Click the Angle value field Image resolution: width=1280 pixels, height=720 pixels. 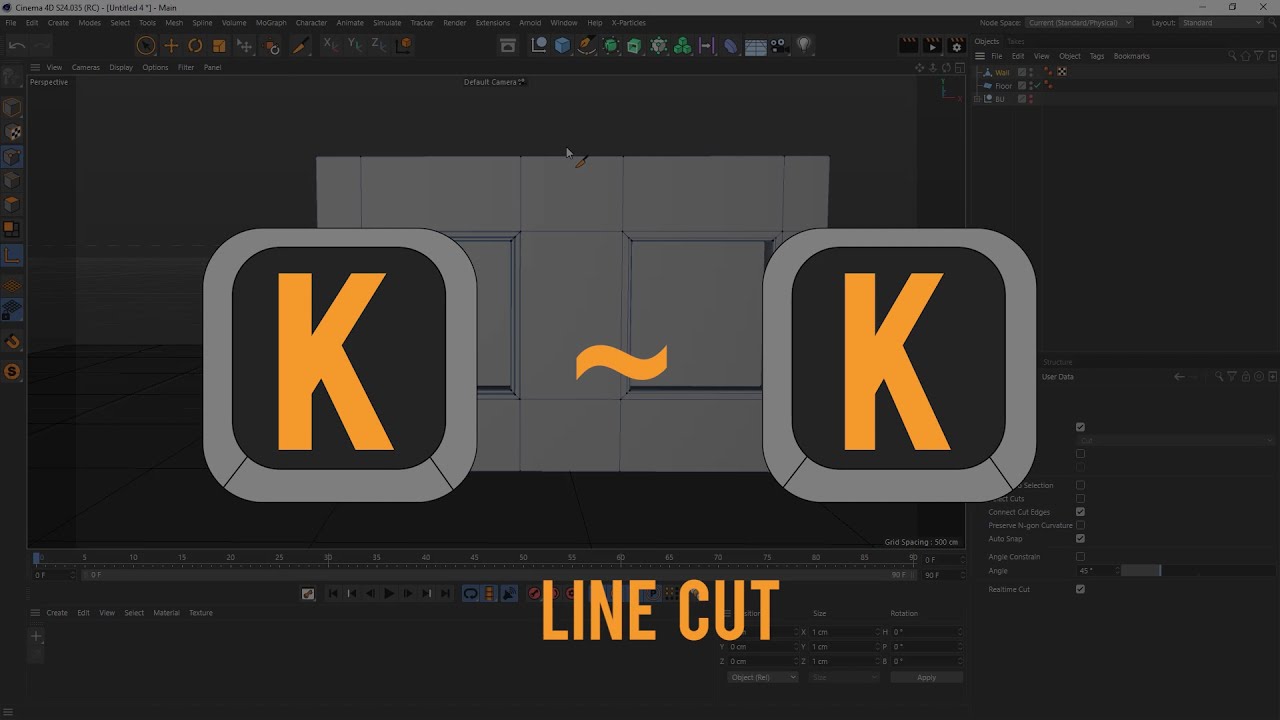1097,570
